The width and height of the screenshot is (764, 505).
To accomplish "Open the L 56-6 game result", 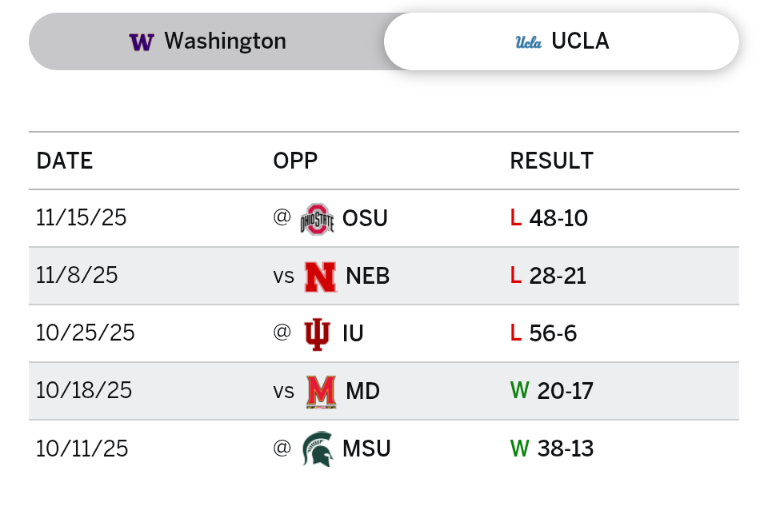I will click(x=543, y=333).
